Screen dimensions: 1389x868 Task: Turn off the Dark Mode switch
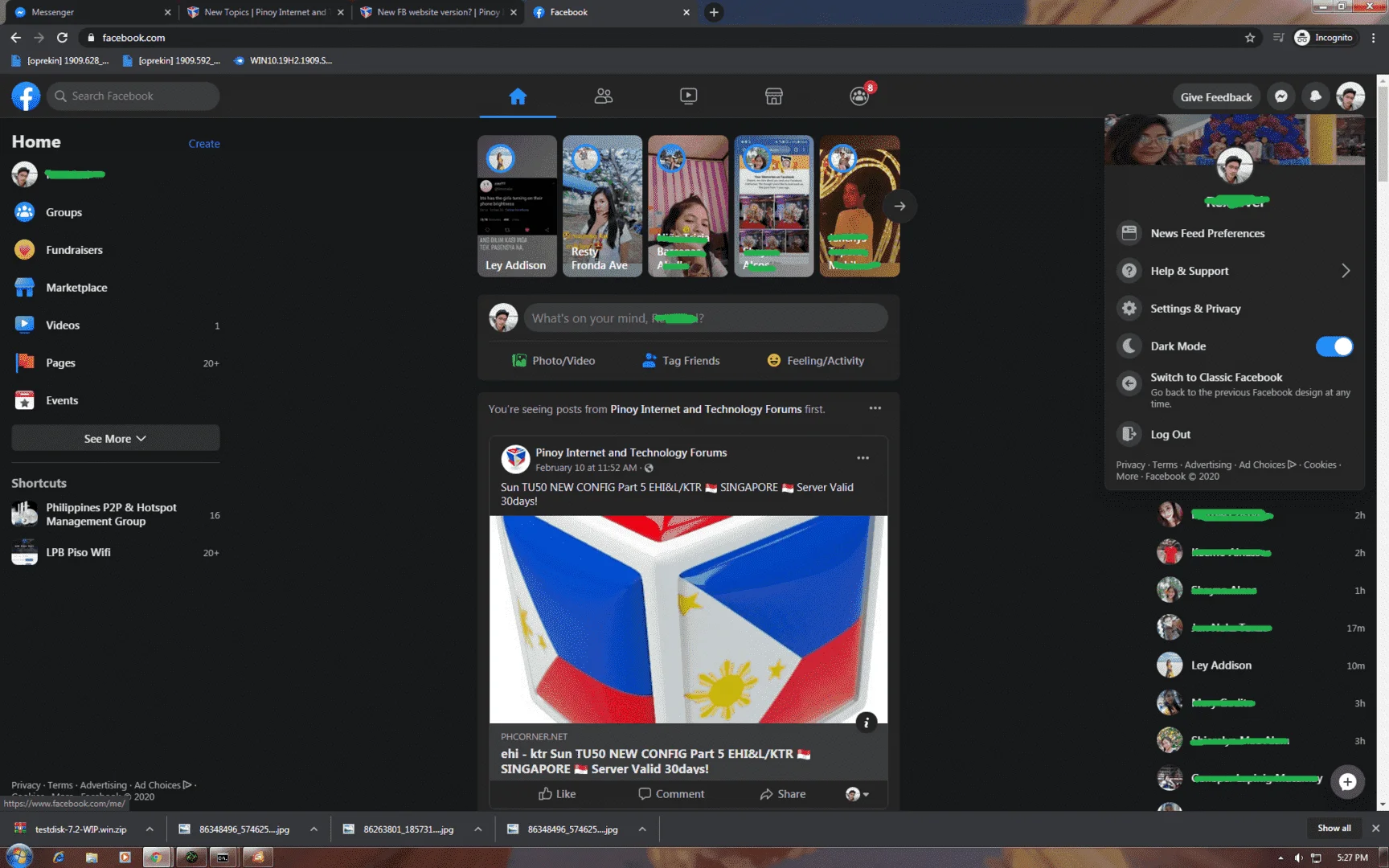pyautogui.click(x=1334, y=346)
